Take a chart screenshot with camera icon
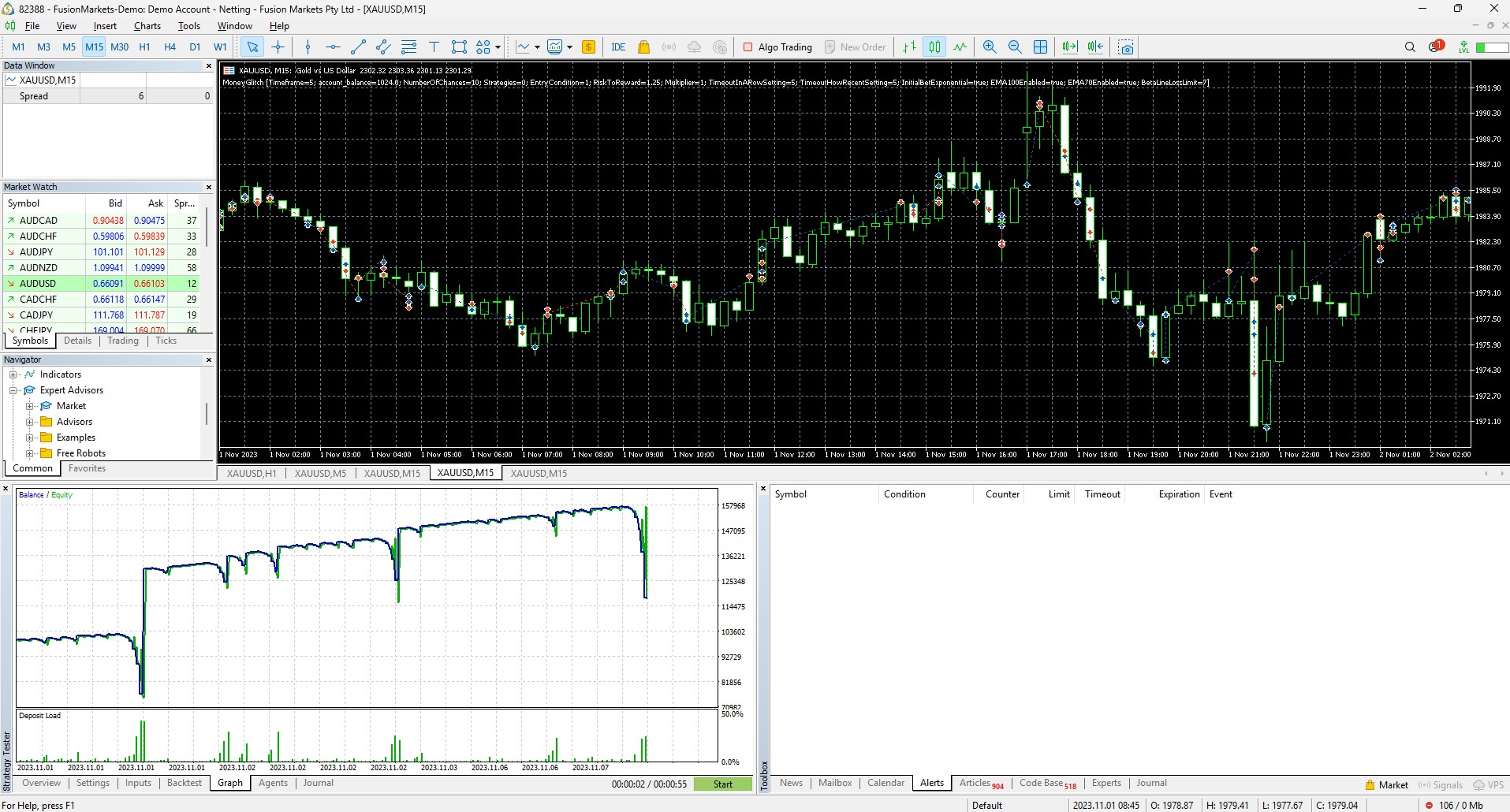 (x=1124, y=47)
